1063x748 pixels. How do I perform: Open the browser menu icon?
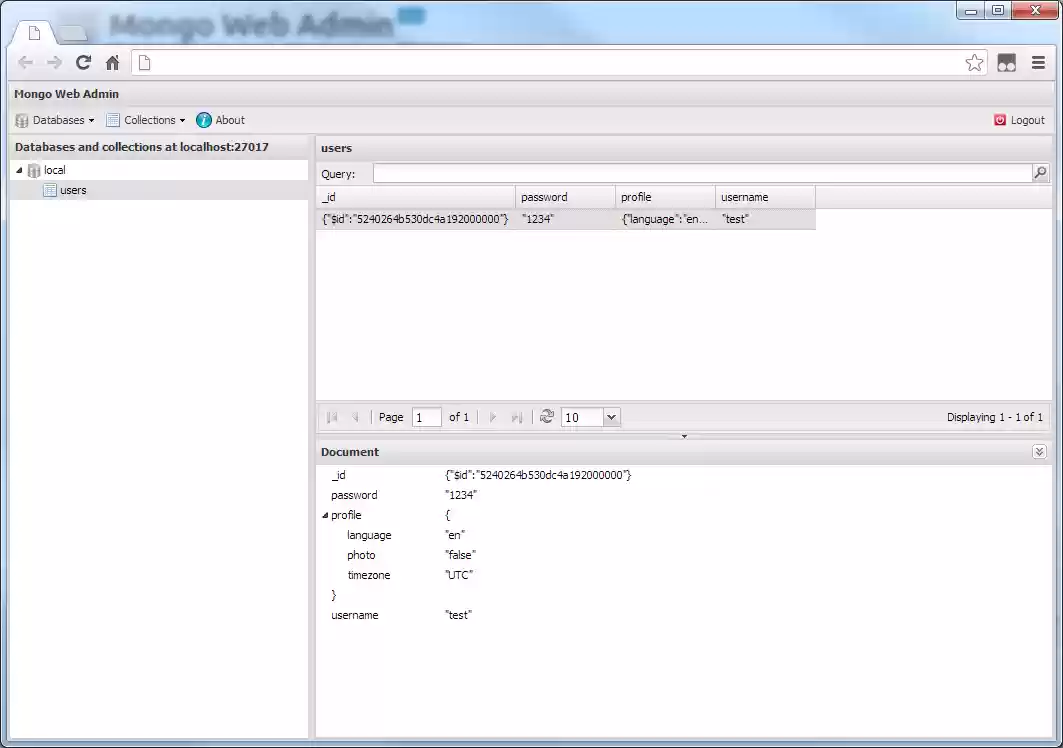coord(1038,62)
